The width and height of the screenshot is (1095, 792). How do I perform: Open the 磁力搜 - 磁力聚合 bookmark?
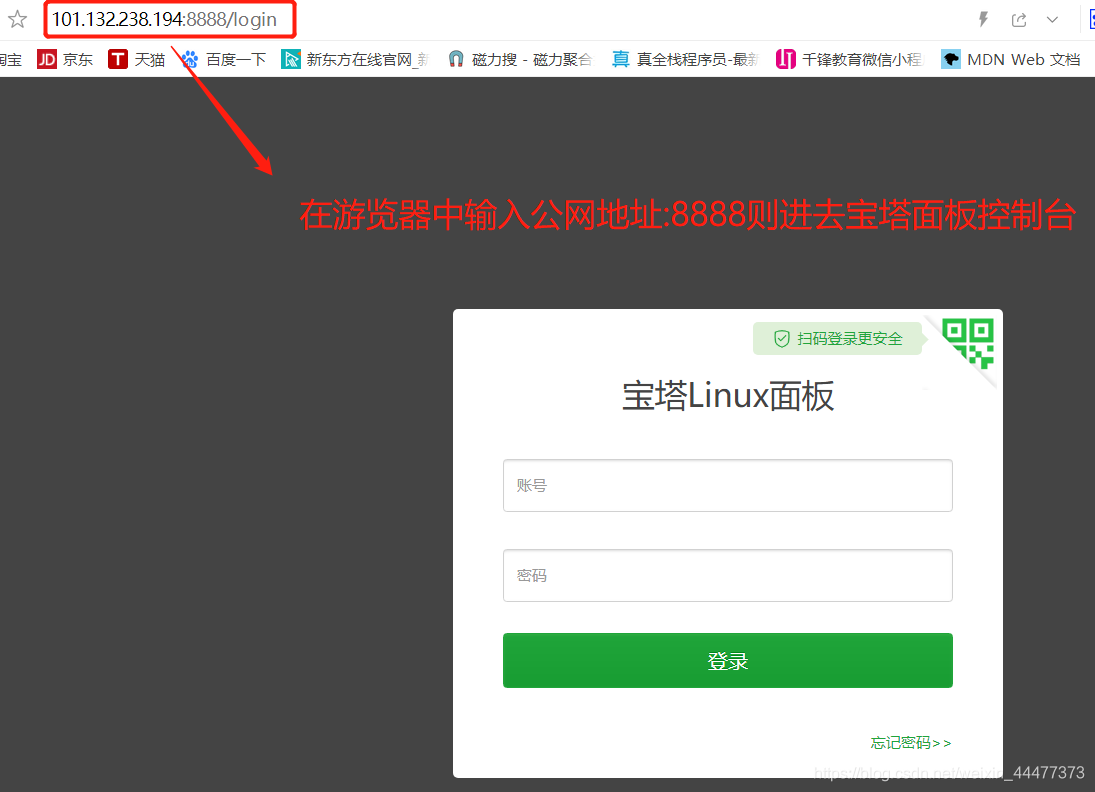[520, 59]
